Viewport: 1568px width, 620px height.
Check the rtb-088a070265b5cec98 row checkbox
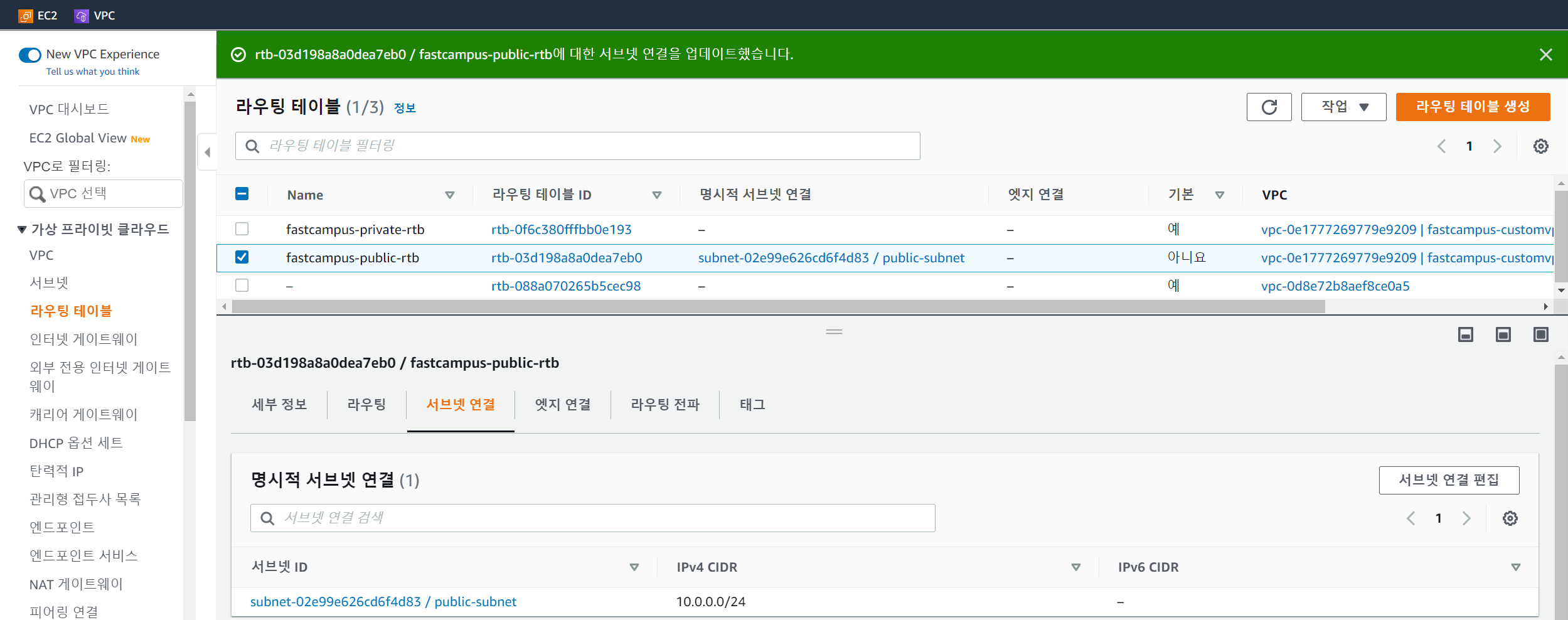(242, 286)
